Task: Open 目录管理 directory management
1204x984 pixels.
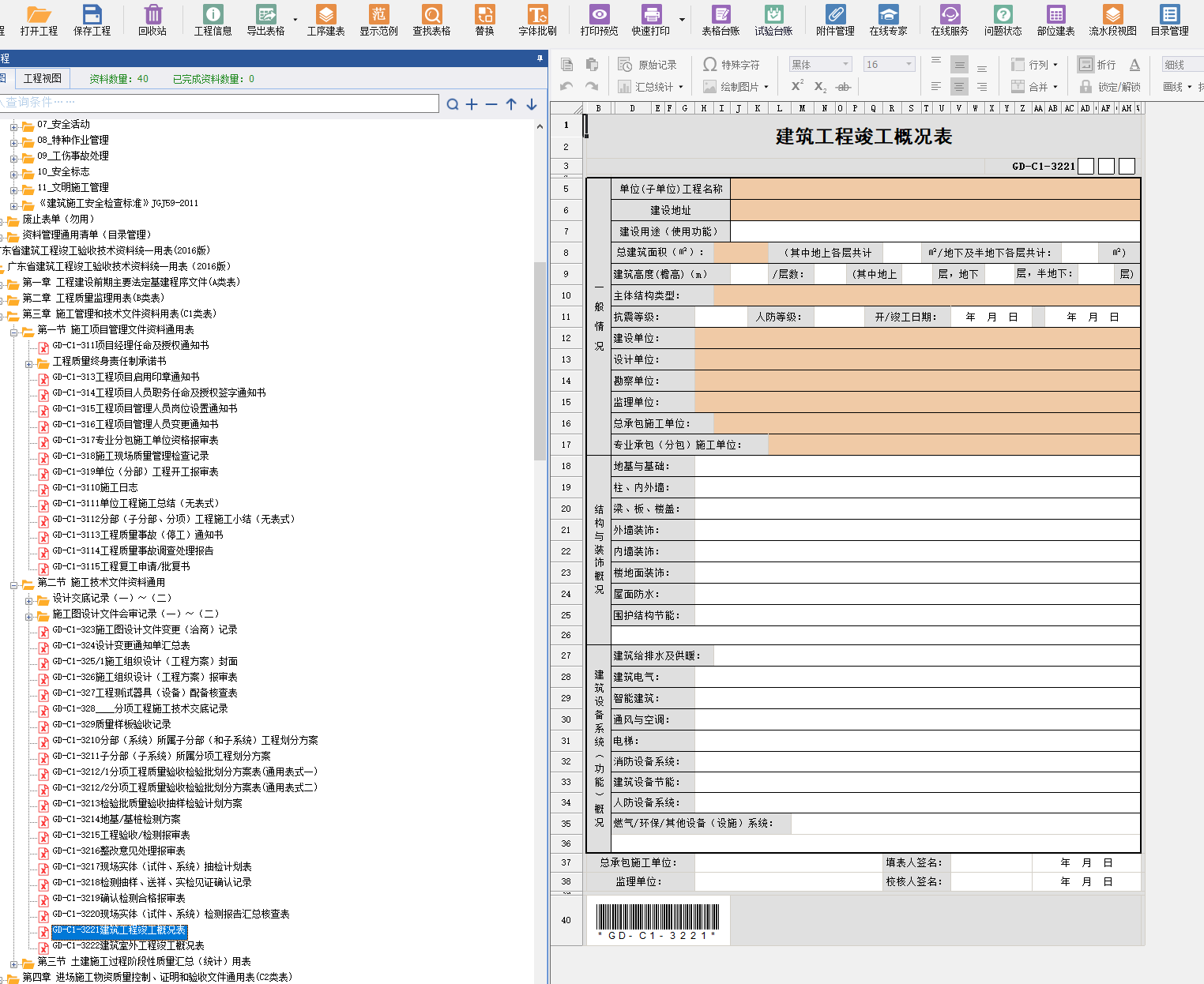Action: [1169, 20]
